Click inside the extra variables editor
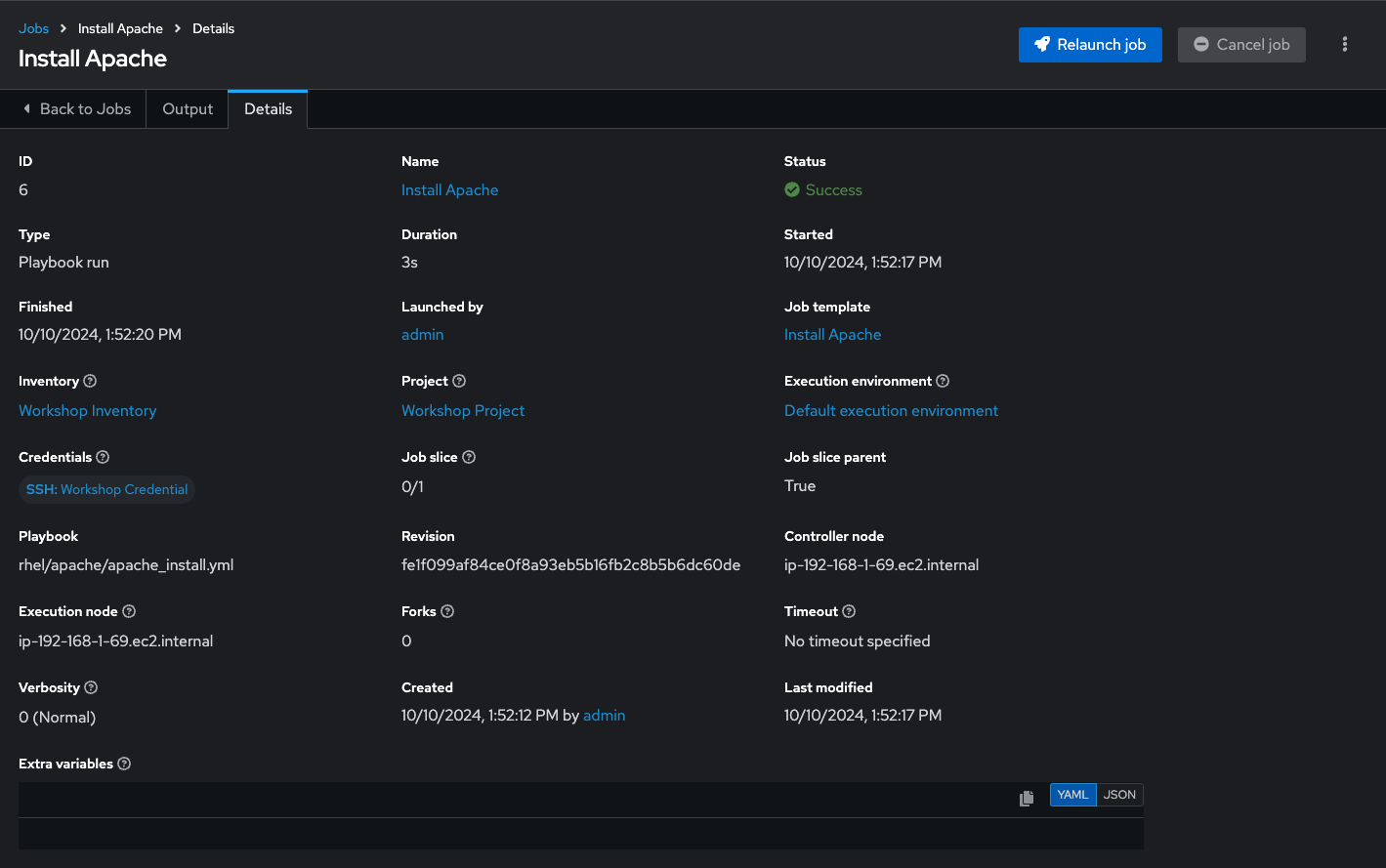The image size is (1386, 868). coord(580,833)
